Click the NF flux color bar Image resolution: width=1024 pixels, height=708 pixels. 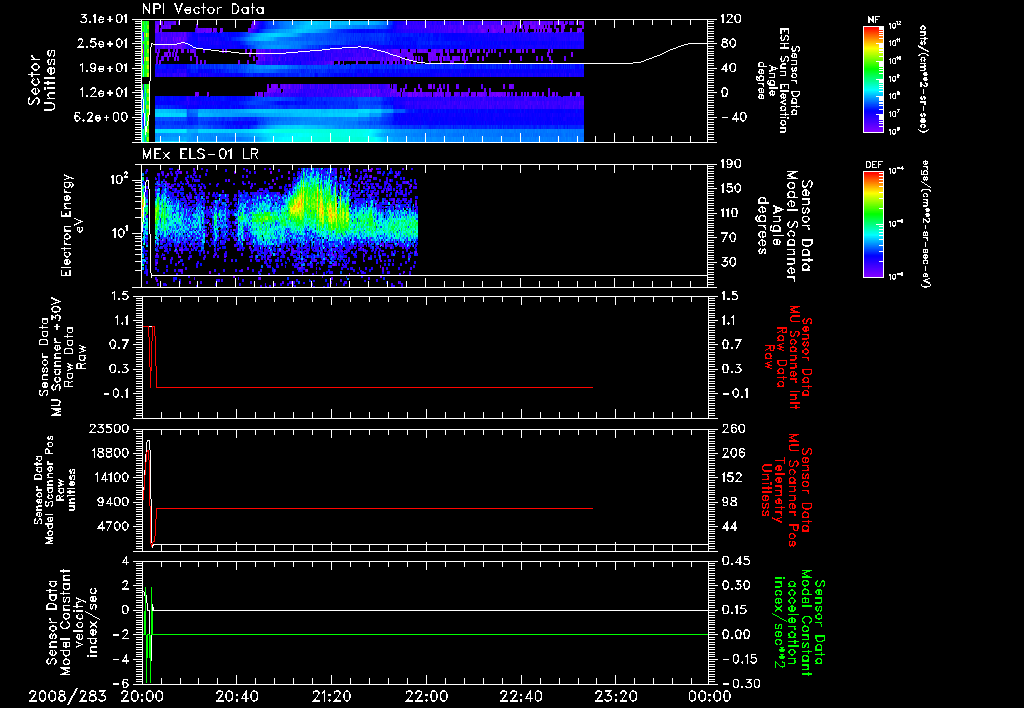(874, 78)
